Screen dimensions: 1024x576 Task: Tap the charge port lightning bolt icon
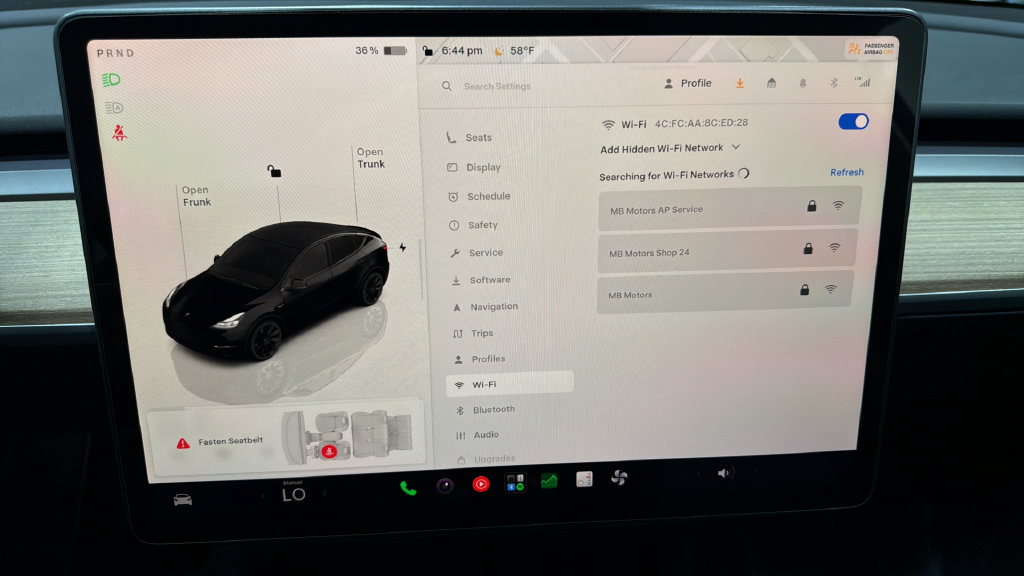click(x=403, y=247)
